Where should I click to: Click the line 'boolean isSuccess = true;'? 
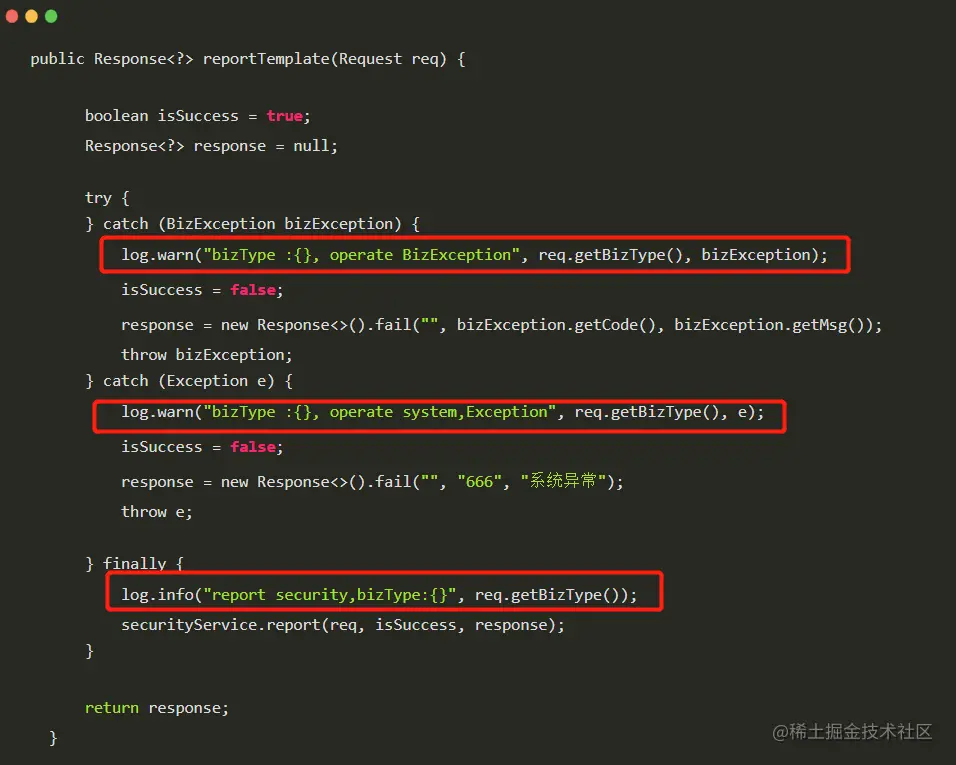pyautogui.click(x=198, y=116)
